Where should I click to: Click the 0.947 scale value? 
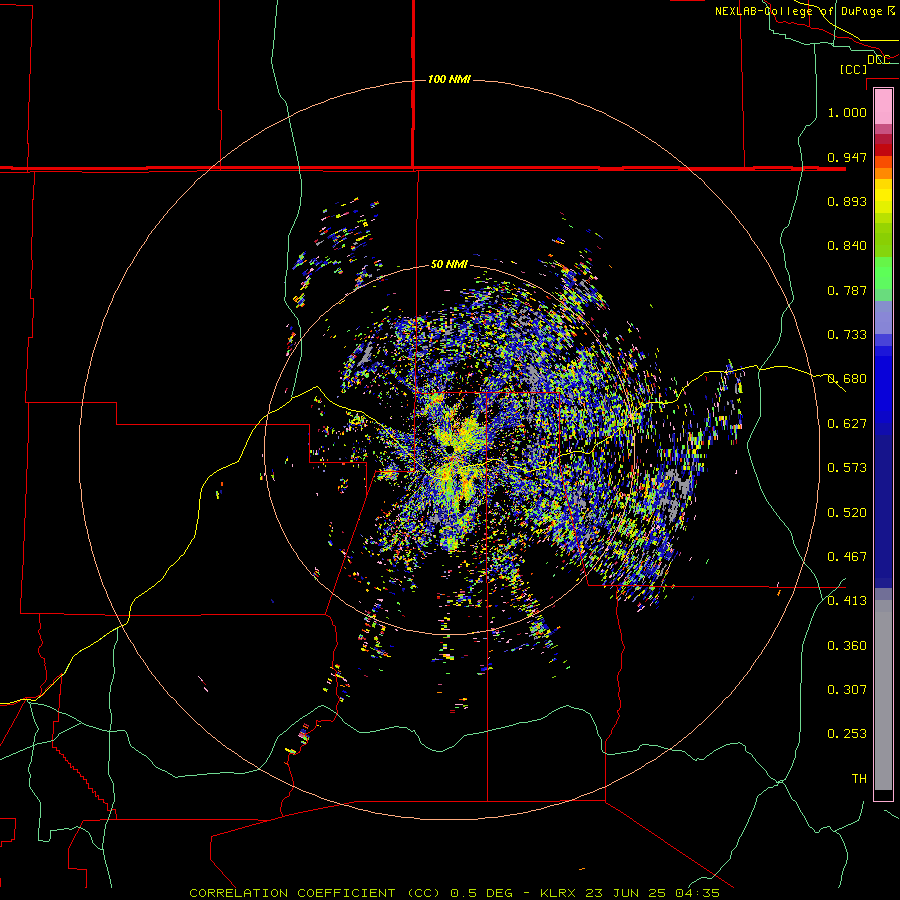click(847, 157)
